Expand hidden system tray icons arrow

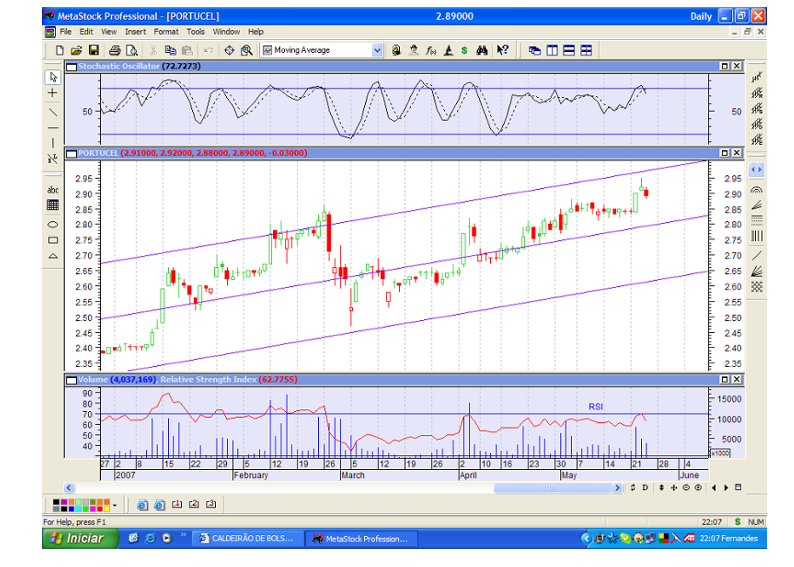tap(586, 539)
